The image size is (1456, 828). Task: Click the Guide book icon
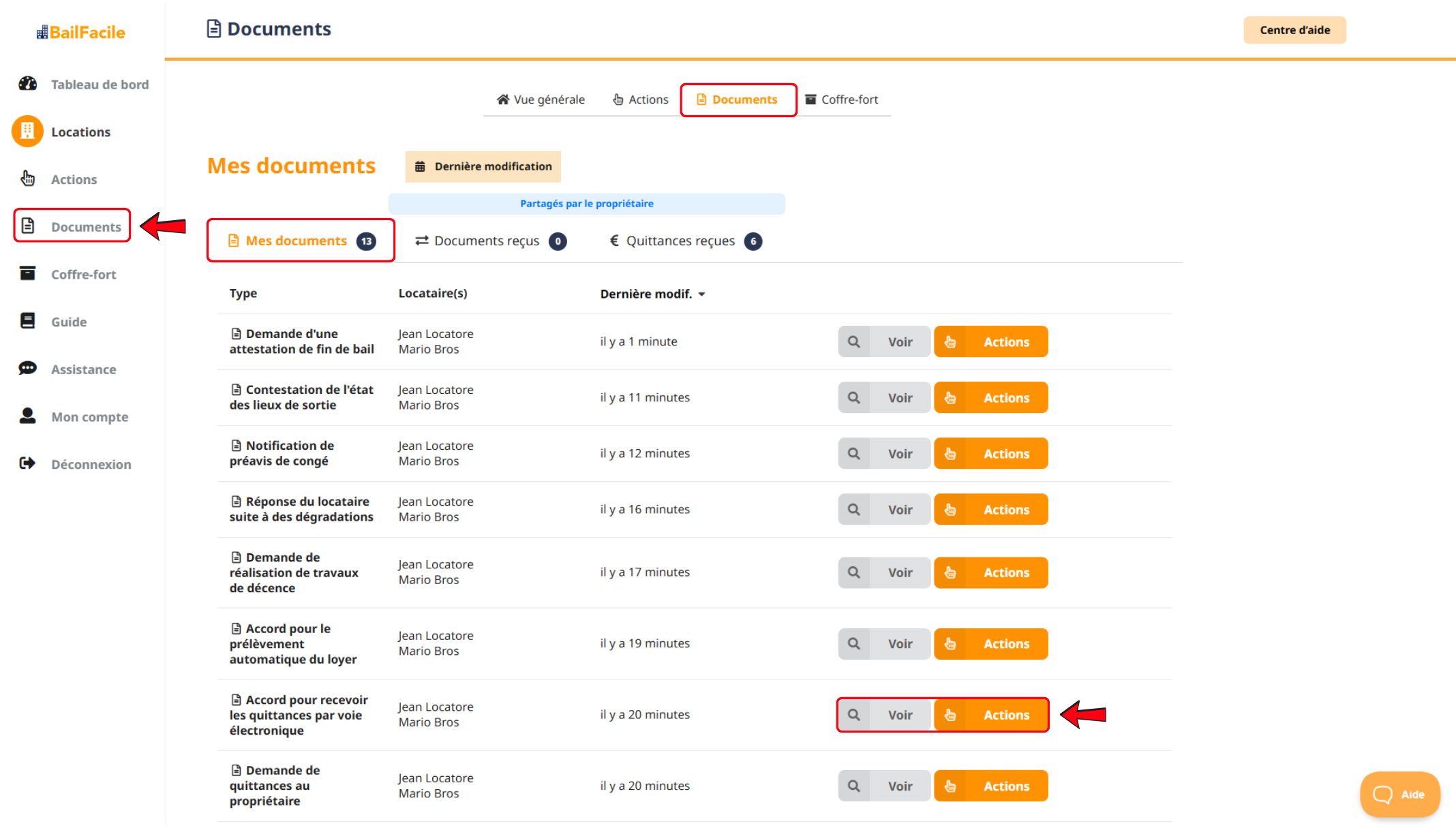(x=27, y=321)
